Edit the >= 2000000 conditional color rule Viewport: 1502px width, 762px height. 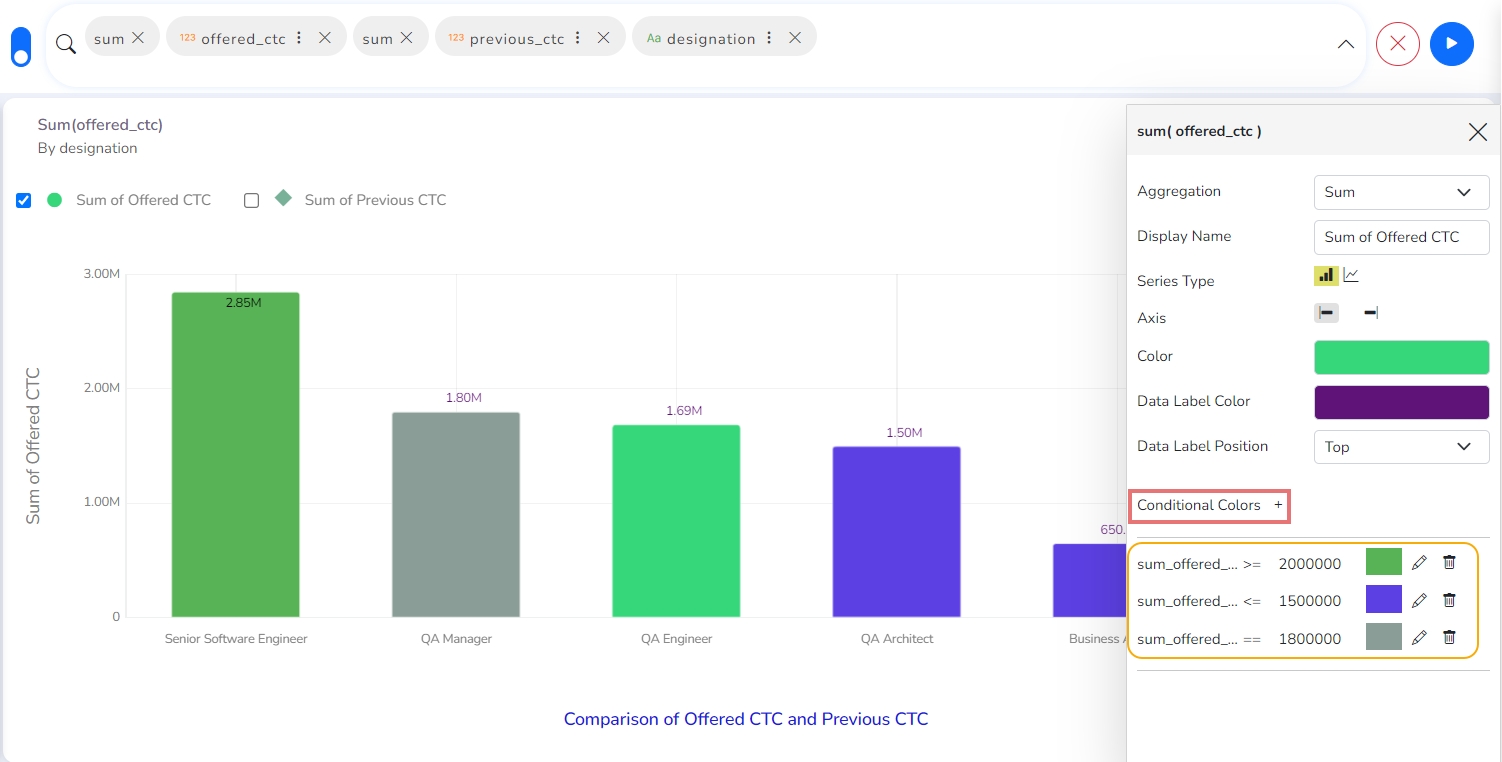(x=1419, y=563)
